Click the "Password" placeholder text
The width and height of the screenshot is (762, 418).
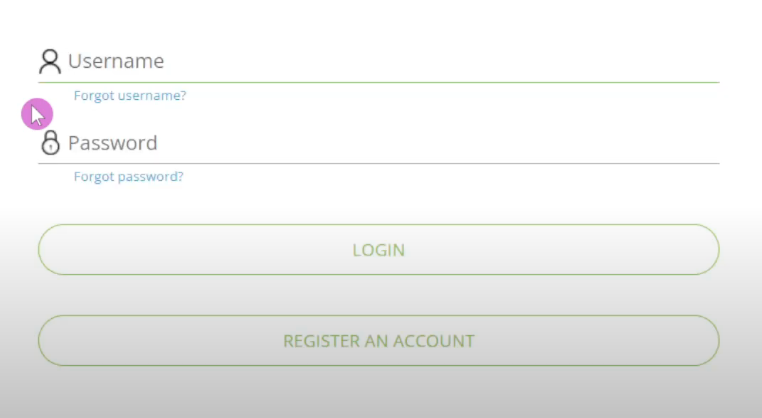click(x=113, y=144)
